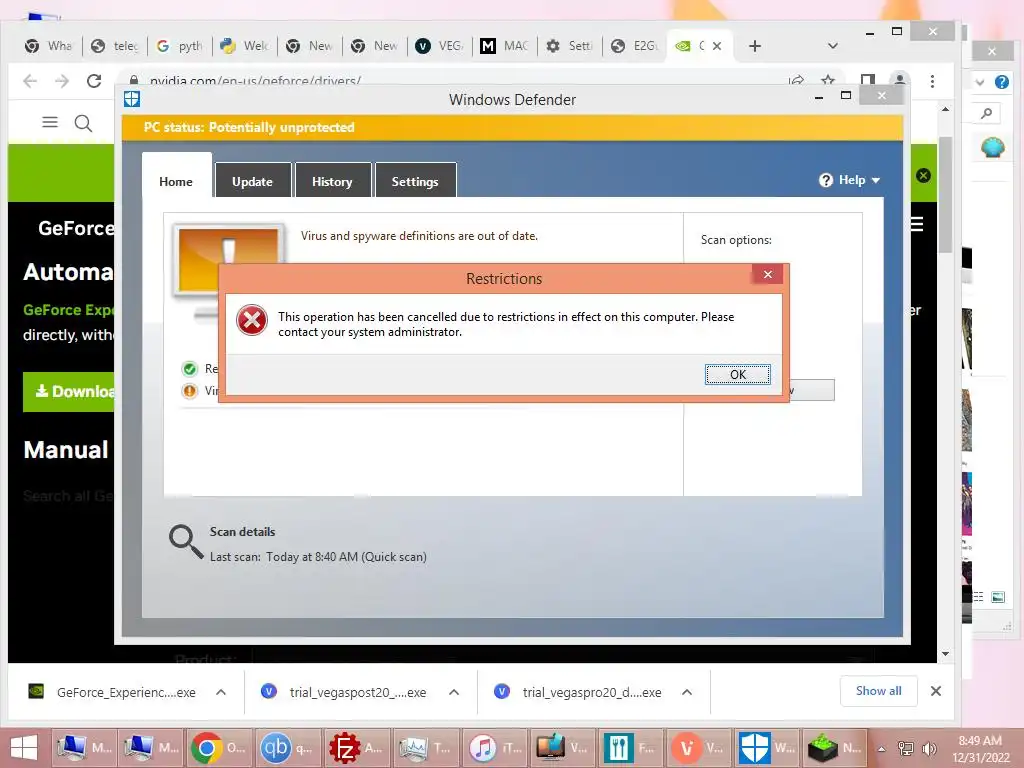
Task: Expand options for trial_vegaspost20_....exe download
Action: click(454, 692)
